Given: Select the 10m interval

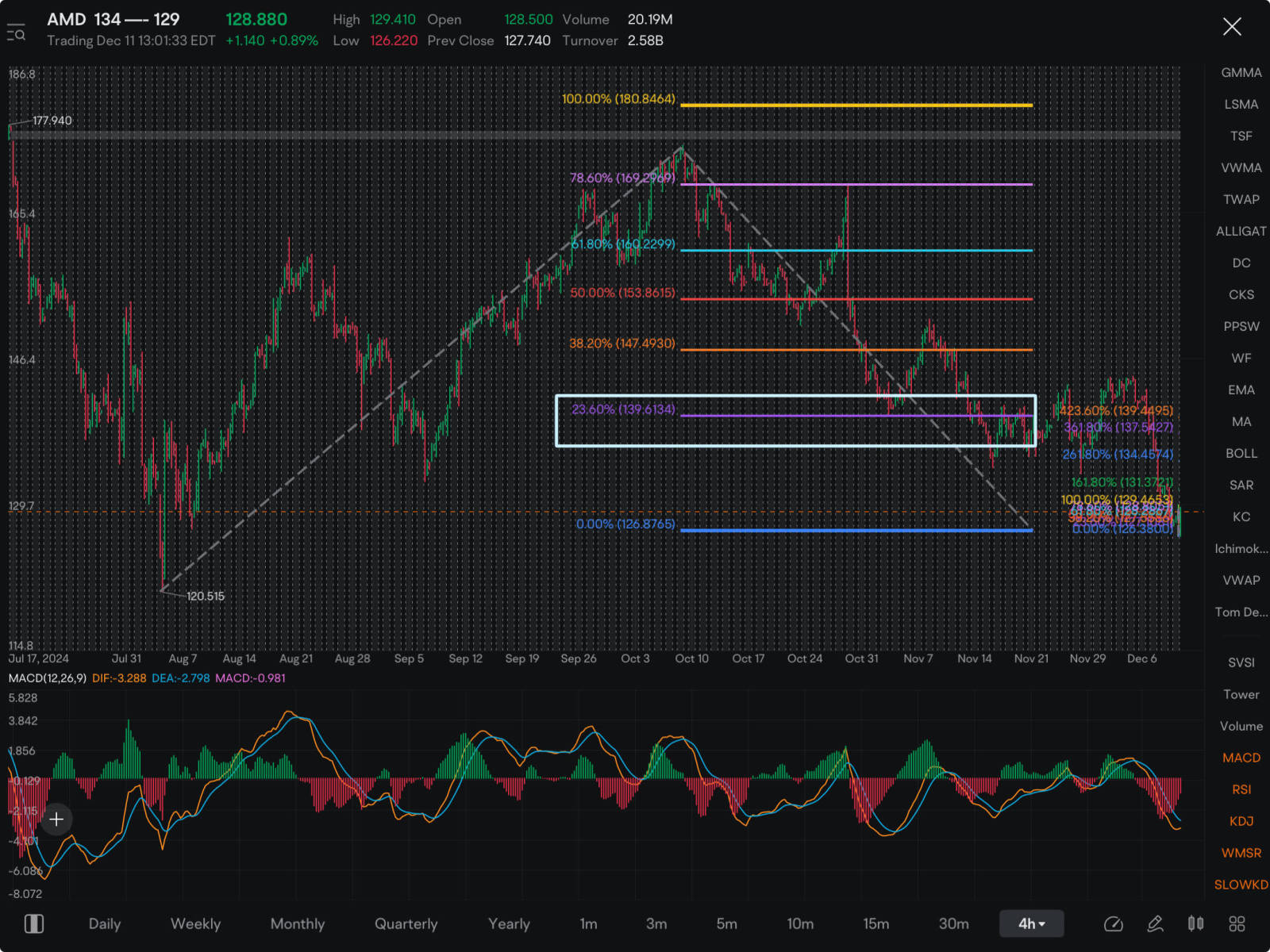Looking at the screenshot, I should coord(800,923).
